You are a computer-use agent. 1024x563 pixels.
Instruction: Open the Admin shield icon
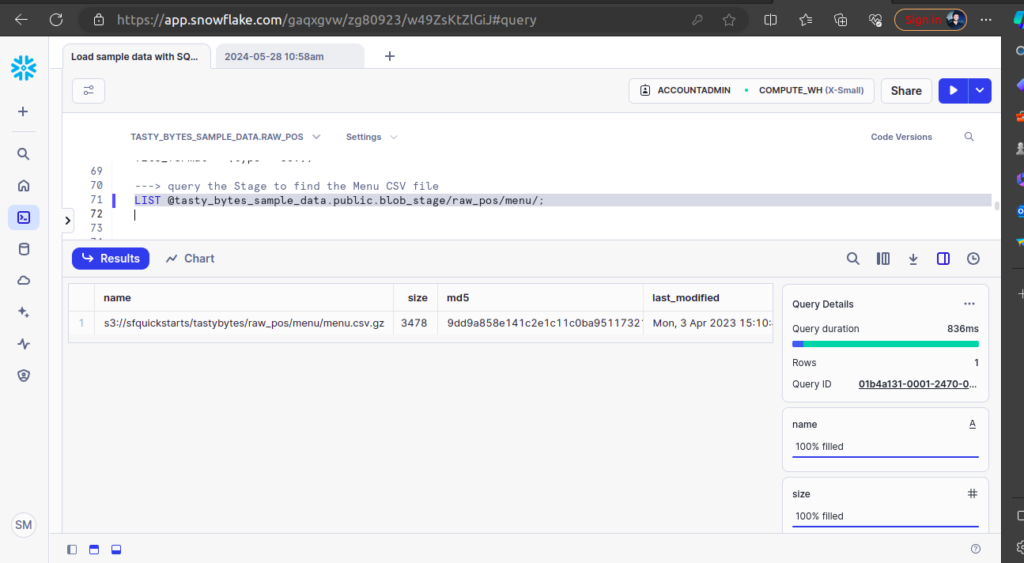pyautogui.click(x=23, y=376)
